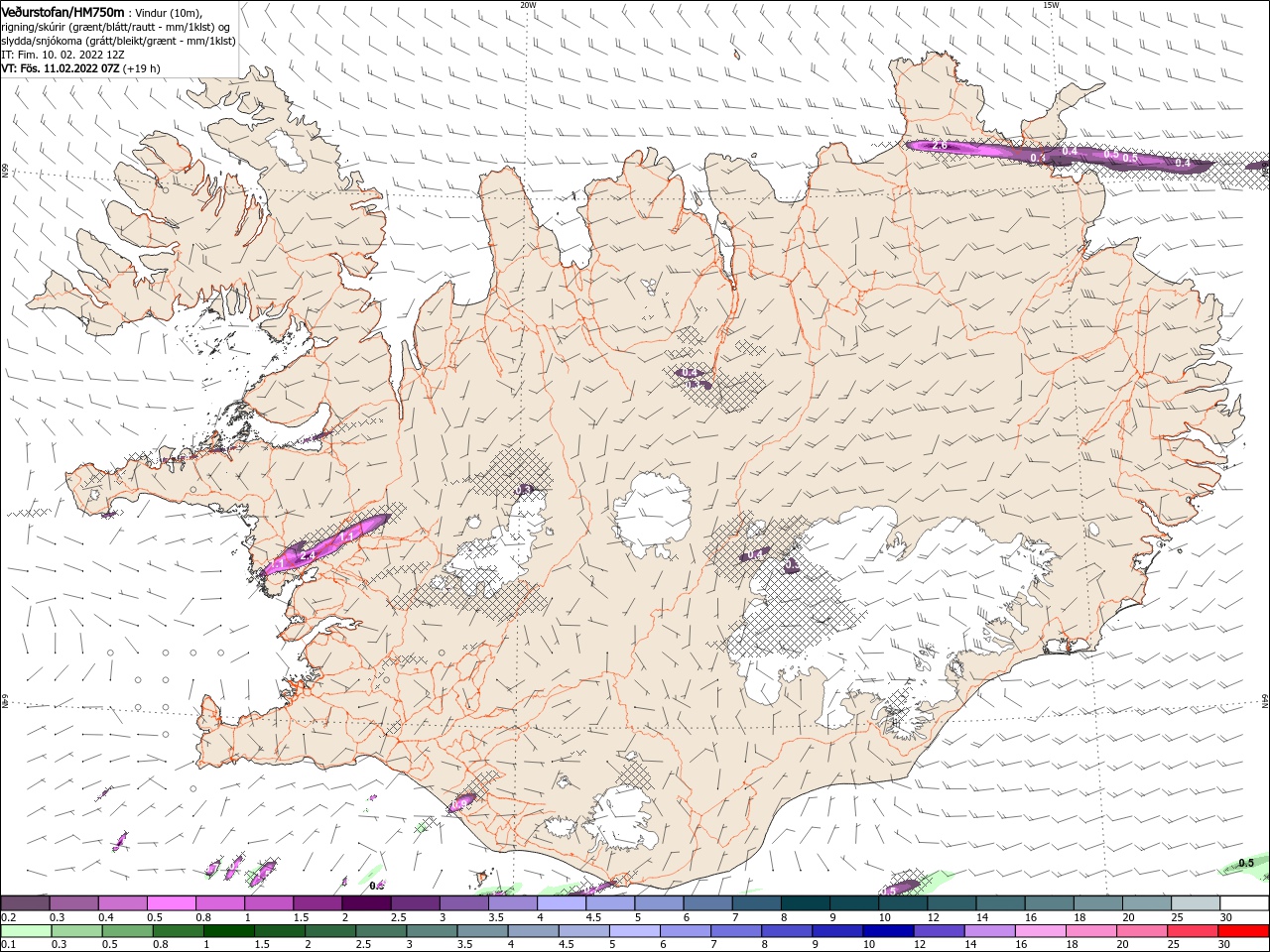Click the '64N' latitude label on right edge

tap(1265, 701)
